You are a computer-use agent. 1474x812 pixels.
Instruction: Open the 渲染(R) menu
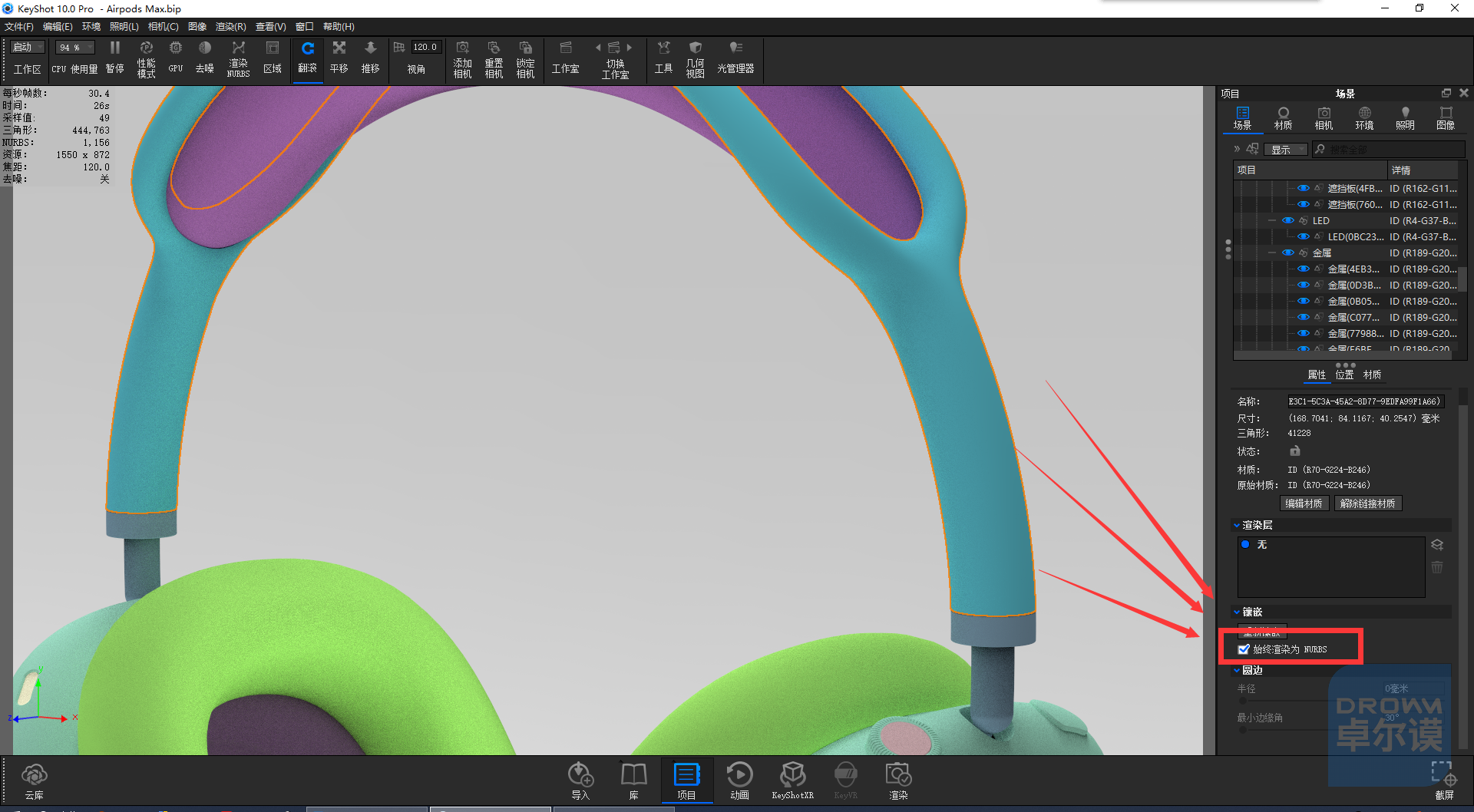click(x=230, y=27)
